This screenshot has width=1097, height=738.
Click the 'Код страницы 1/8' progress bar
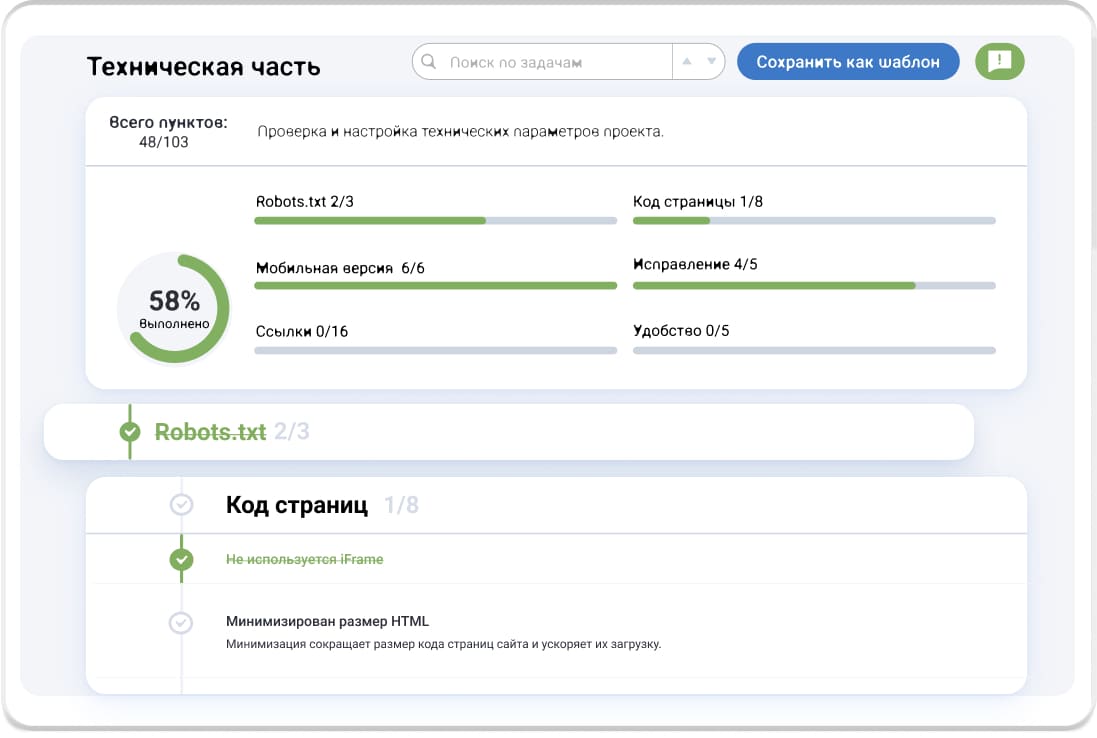point(813,220)
